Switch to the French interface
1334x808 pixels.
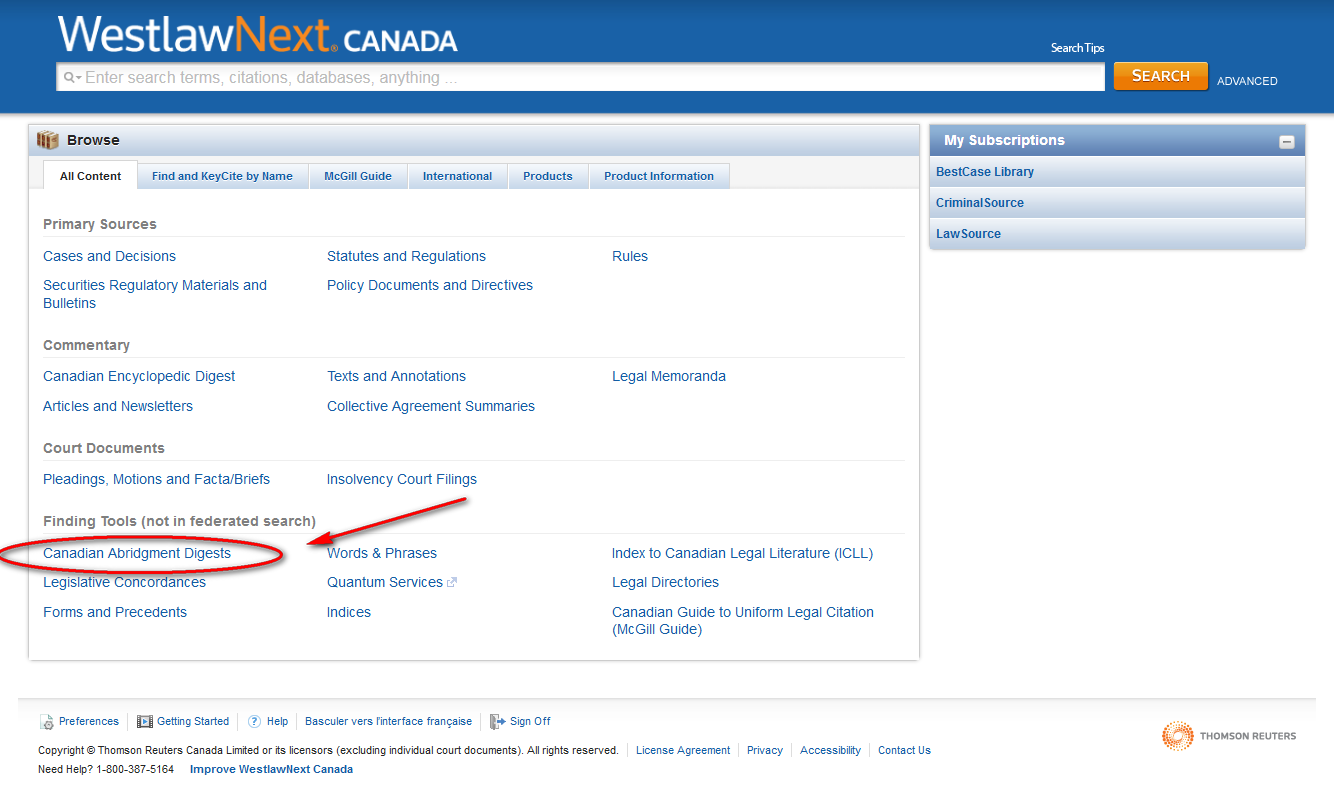coord(388,721)
